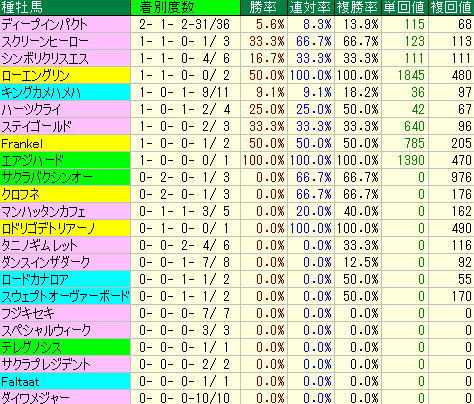Screen dimensions: 474x404
Task: Select the cyan スウェプトオーヴァーボード sire cell
Action: click(x=65, y=296)
